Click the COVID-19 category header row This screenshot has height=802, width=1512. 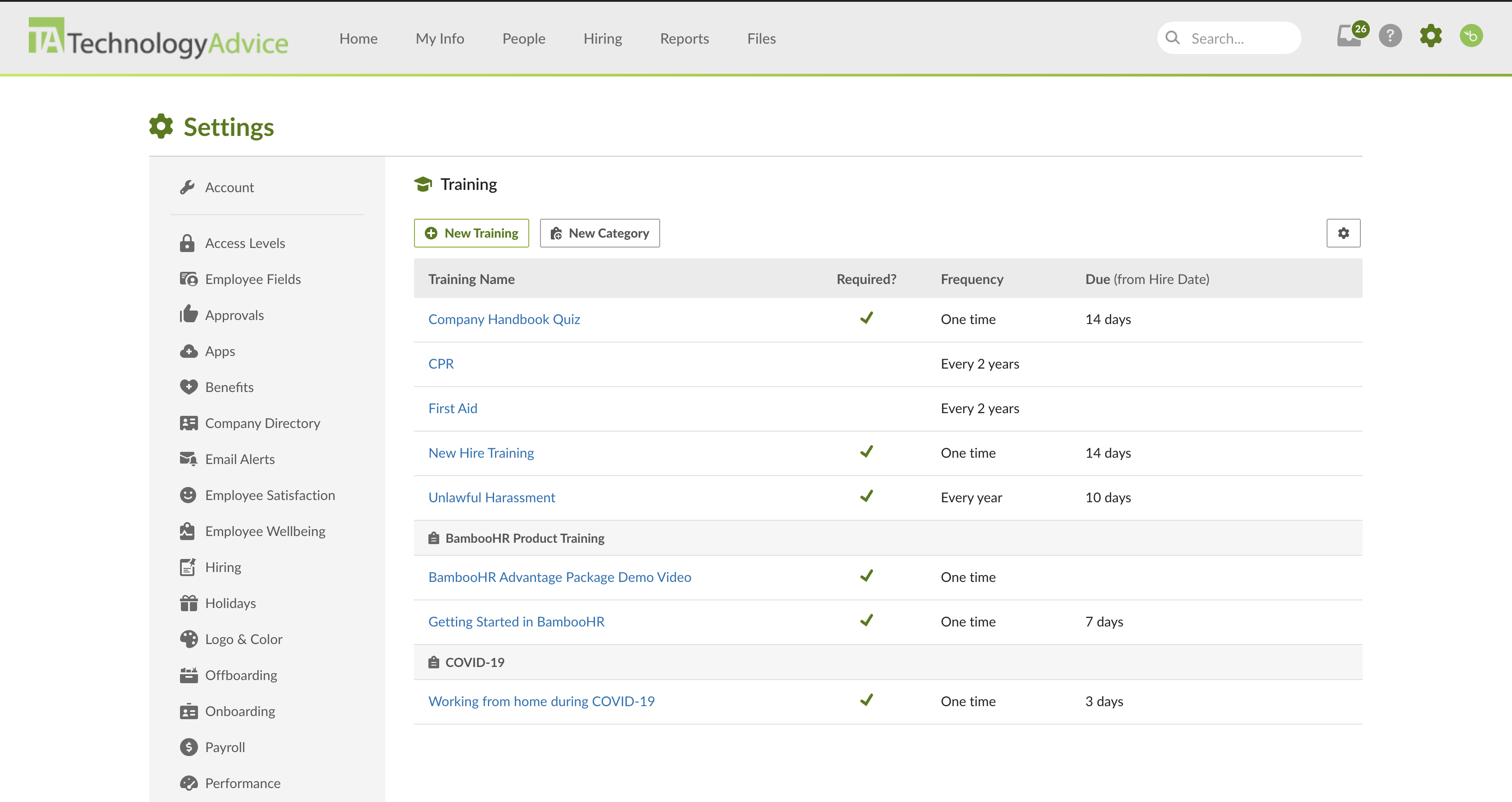887,662
